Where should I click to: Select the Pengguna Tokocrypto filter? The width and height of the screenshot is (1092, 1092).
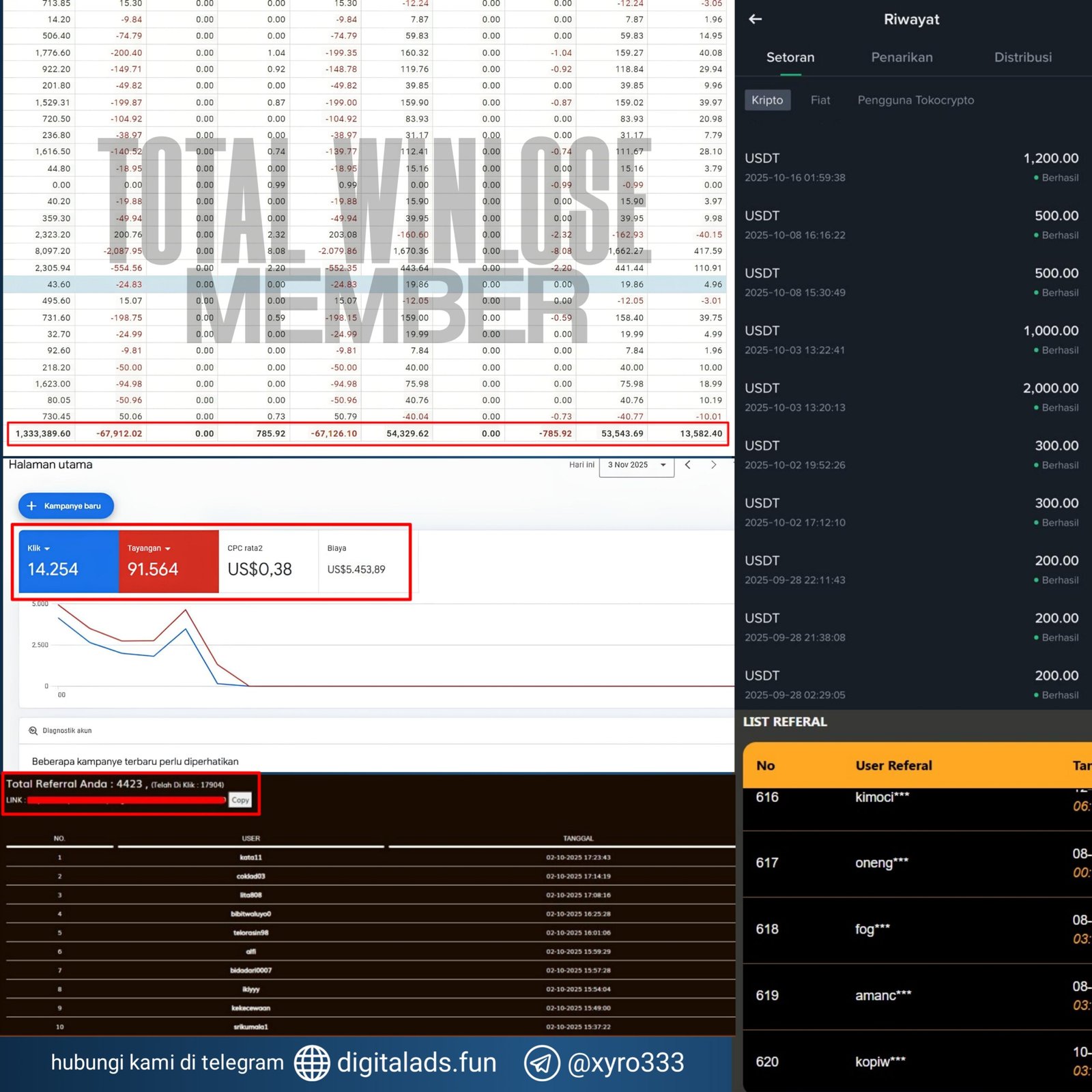tap(915, 100)
